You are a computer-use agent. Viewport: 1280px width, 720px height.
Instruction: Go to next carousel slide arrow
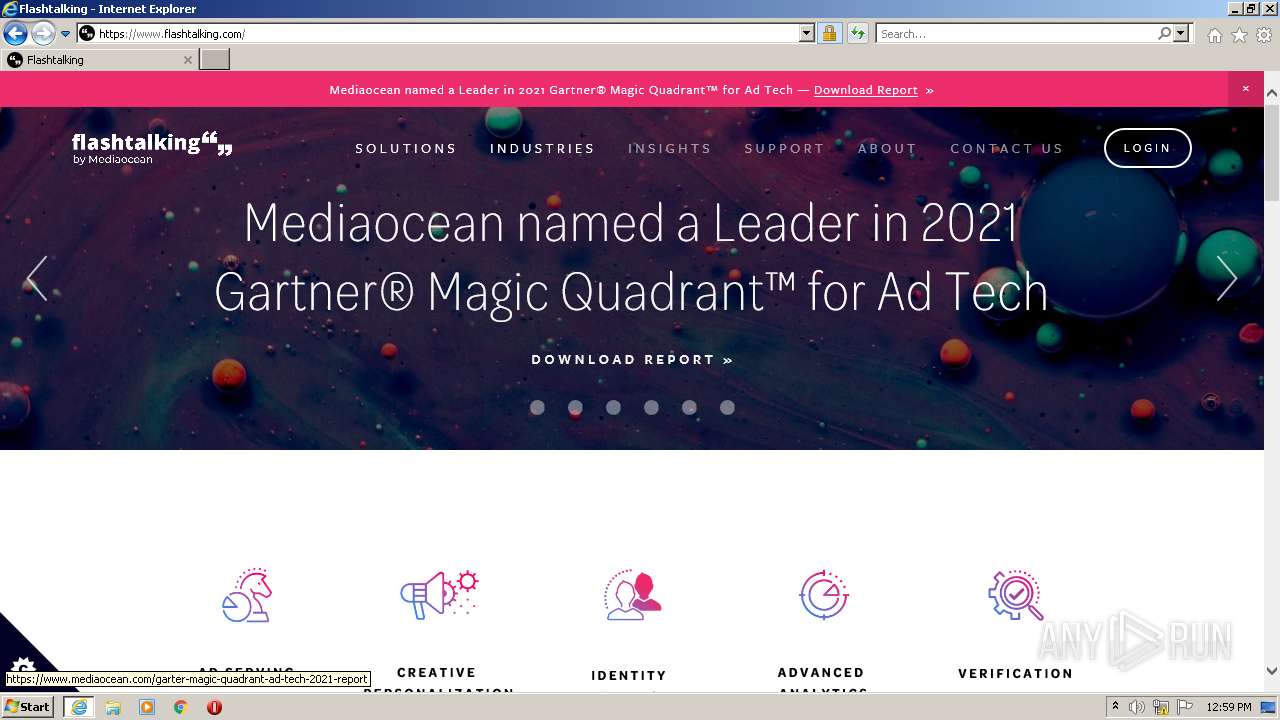[x=1227, y=278]
